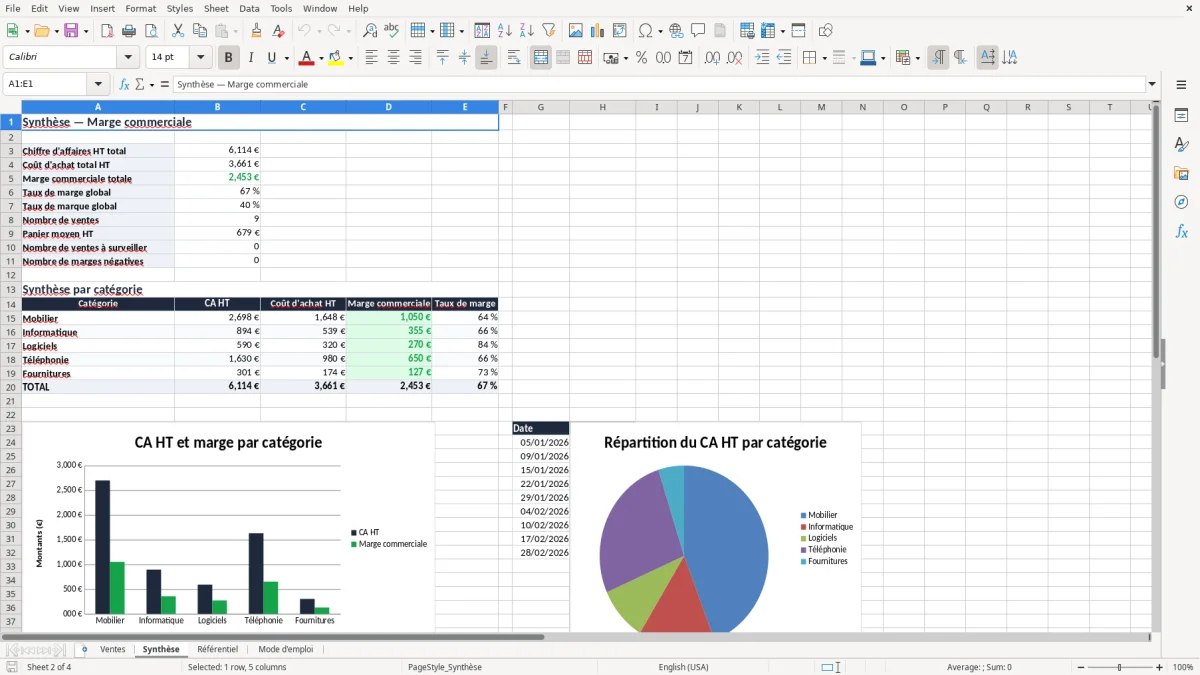Insert a comment
Screen dimensions: 1200x675
[698, 31]
